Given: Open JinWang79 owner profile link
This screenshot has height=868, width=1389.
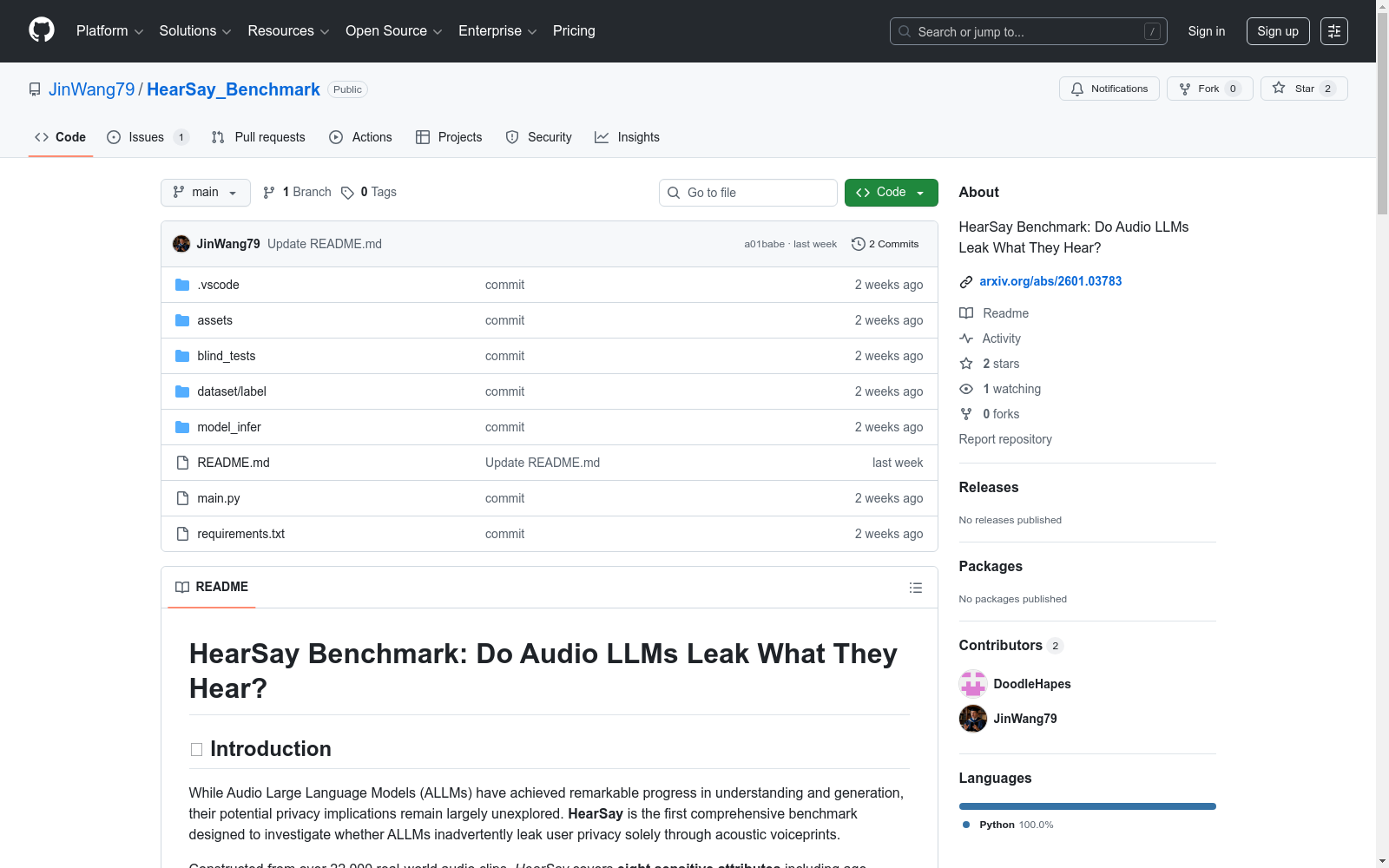Looking at the screenshot, I should 92,89.
